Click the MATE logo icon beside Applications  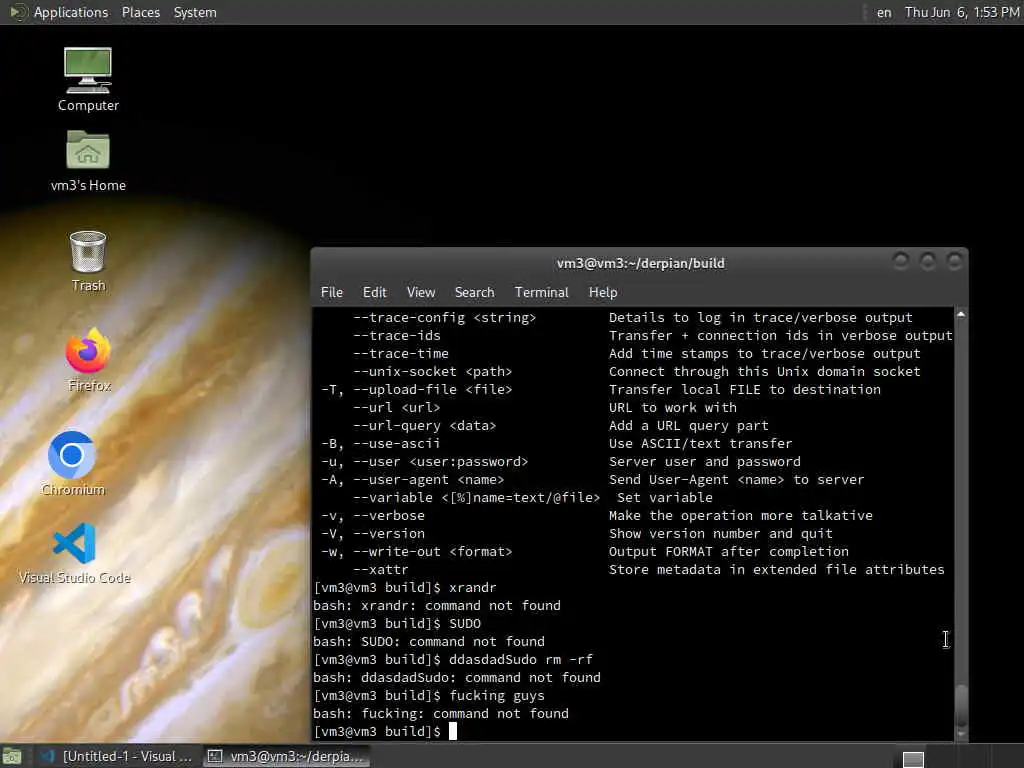tap(18, 12)
